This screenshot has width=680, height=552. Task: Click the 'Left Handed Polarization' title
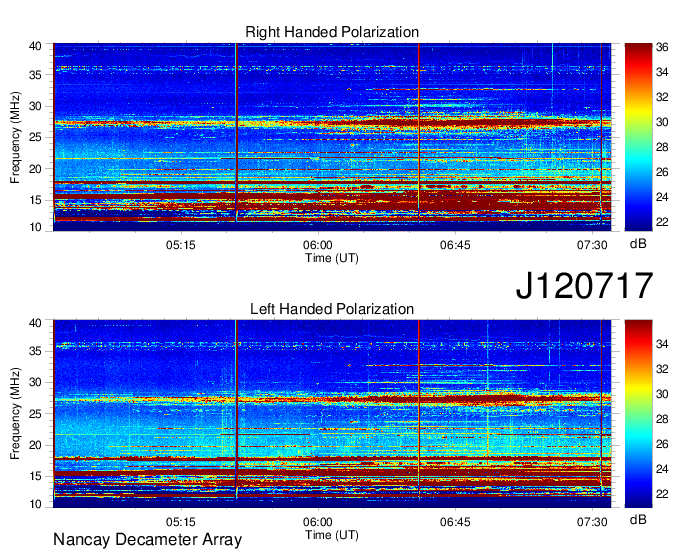tap(332, 309)
